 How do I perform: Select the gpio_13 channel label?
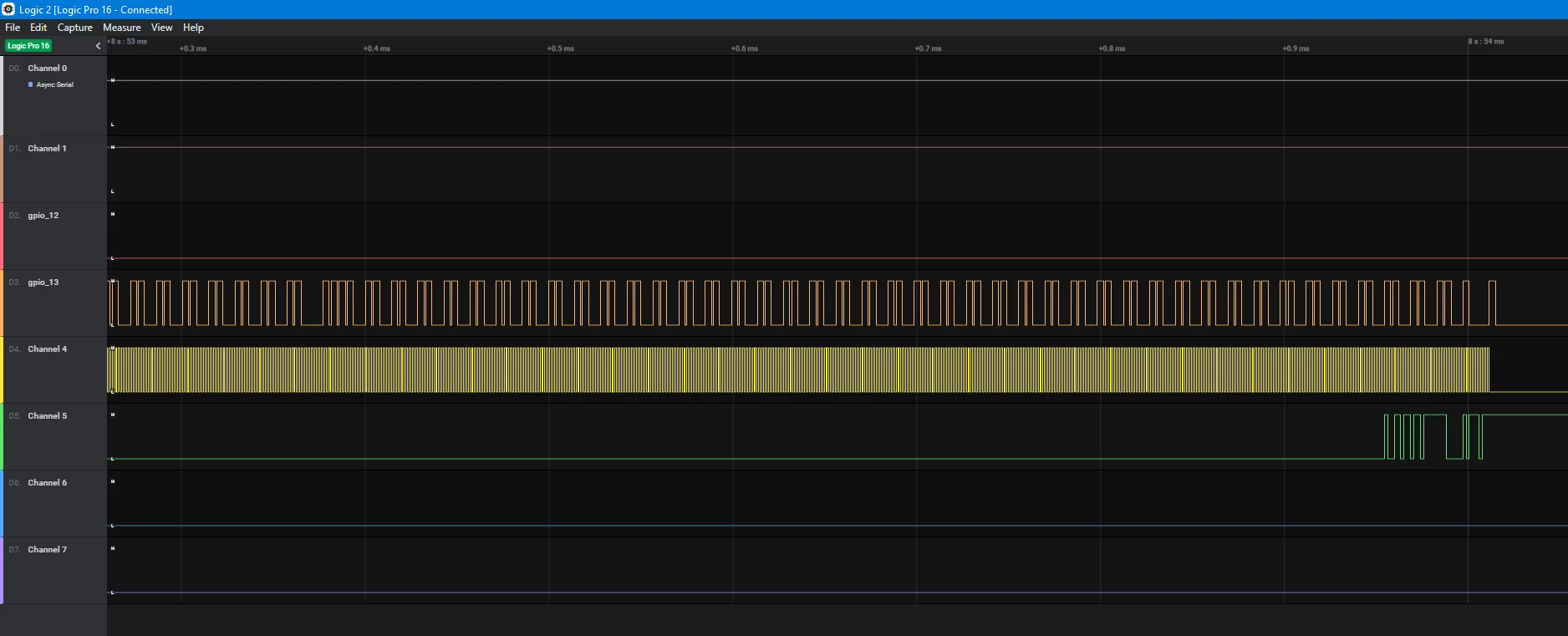pyautogui.click(x=43, y=282)
